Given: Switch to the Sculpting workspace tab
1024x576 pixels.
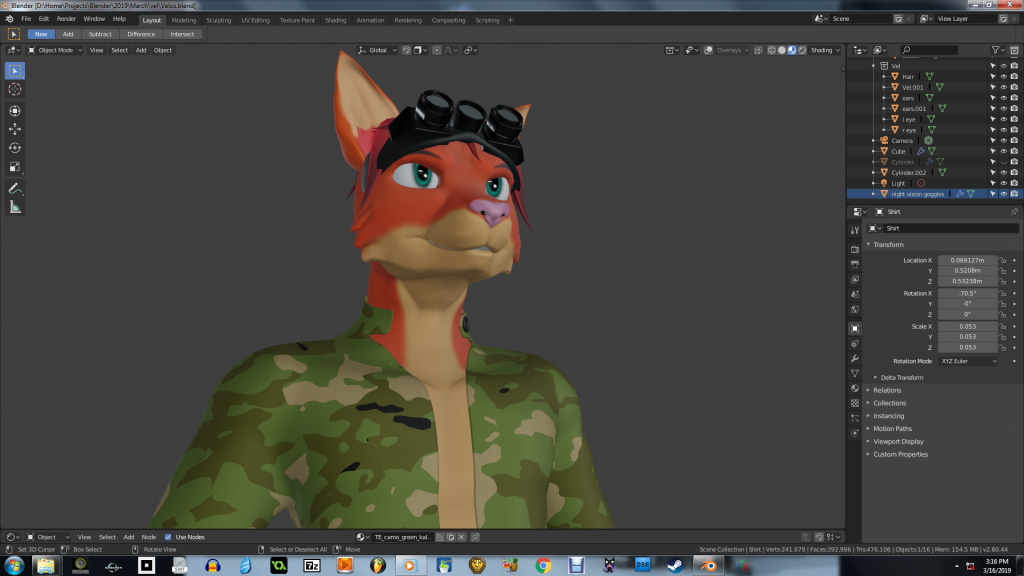Looking at the screenshot, I should point(218,20).
